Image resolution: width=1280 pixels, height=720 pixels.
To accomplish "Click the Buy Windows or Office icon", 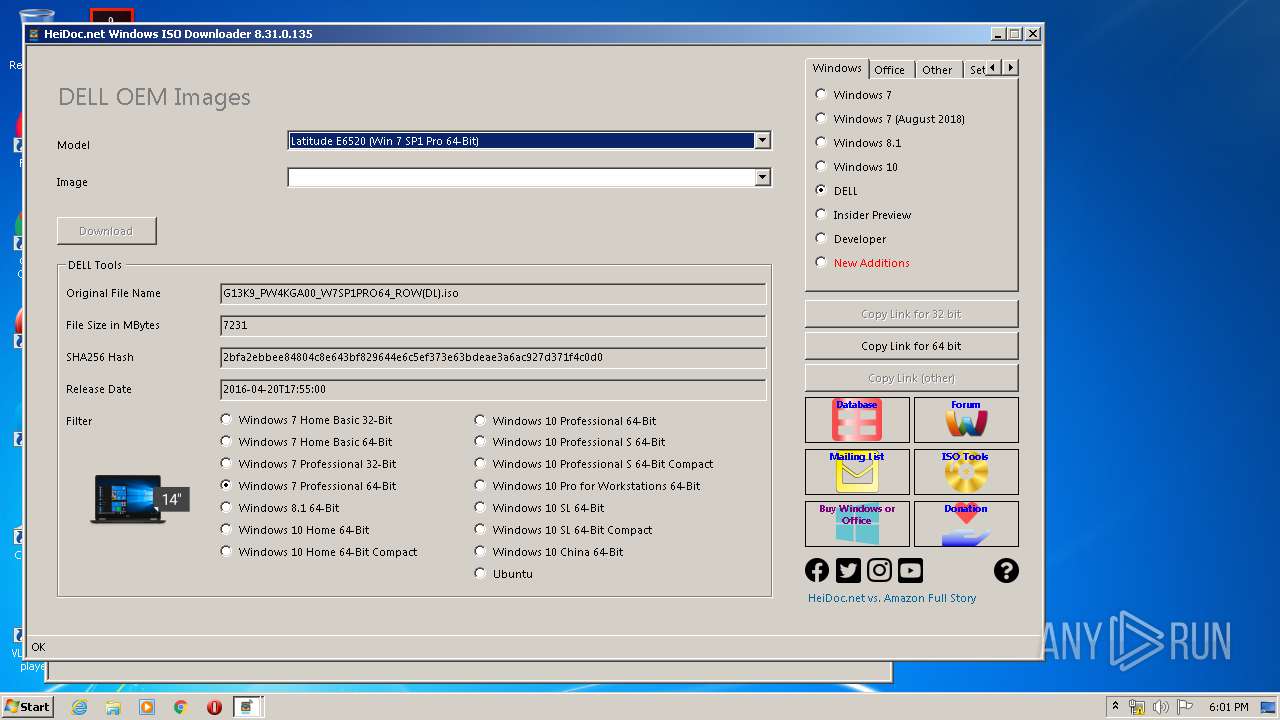I will pos(857,524).
